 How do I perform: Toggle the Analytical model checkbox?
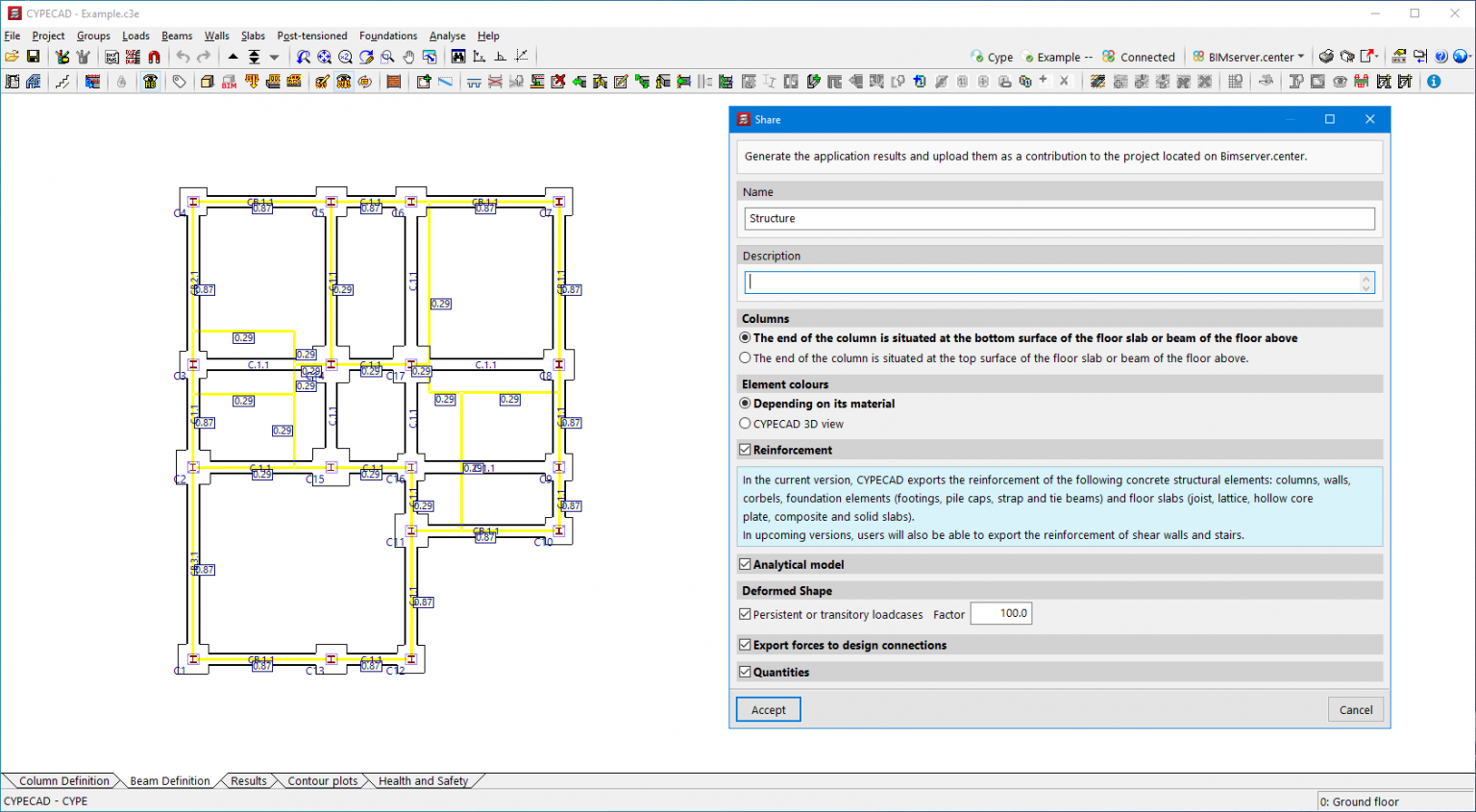745,564
